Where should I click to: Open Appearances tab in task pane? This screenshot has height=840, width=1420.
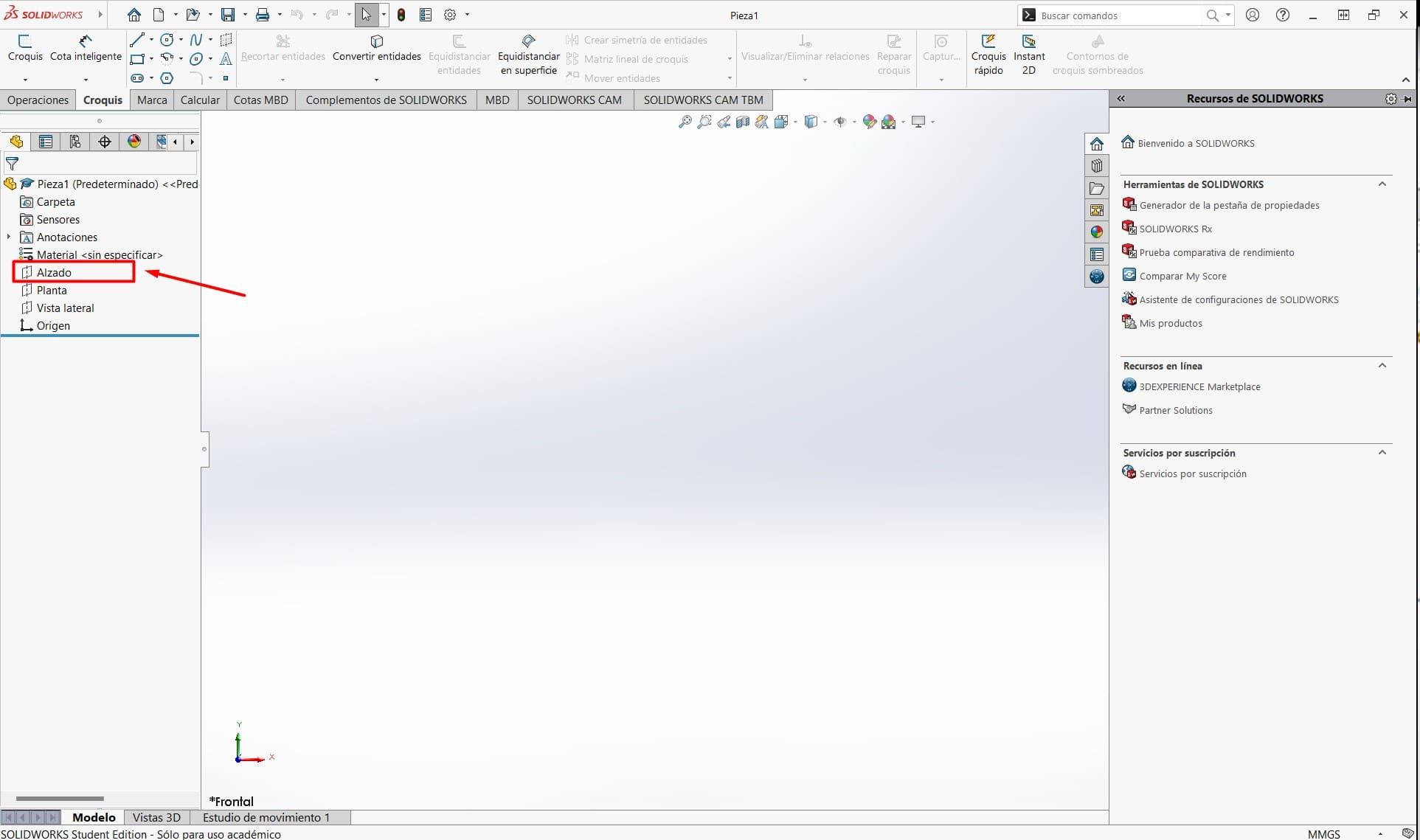pos(1097,232)
